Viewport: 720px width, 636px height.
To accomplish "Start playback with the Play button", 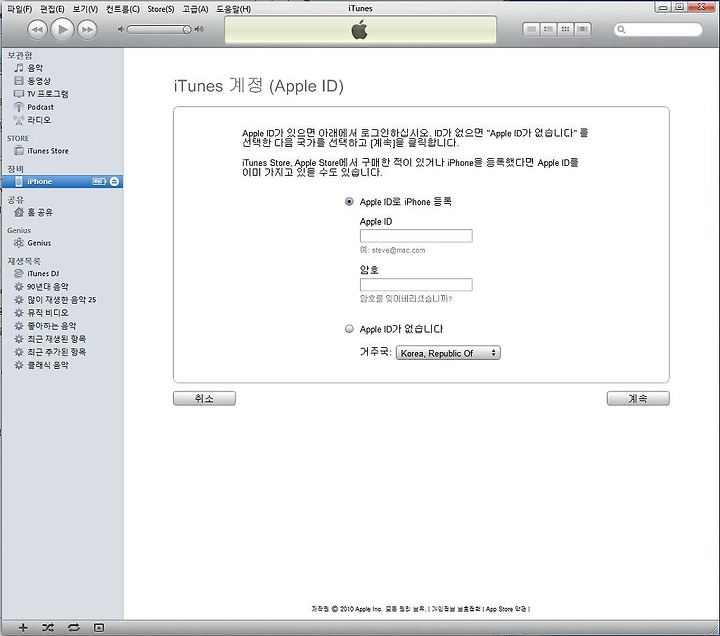I will (62, 29).
